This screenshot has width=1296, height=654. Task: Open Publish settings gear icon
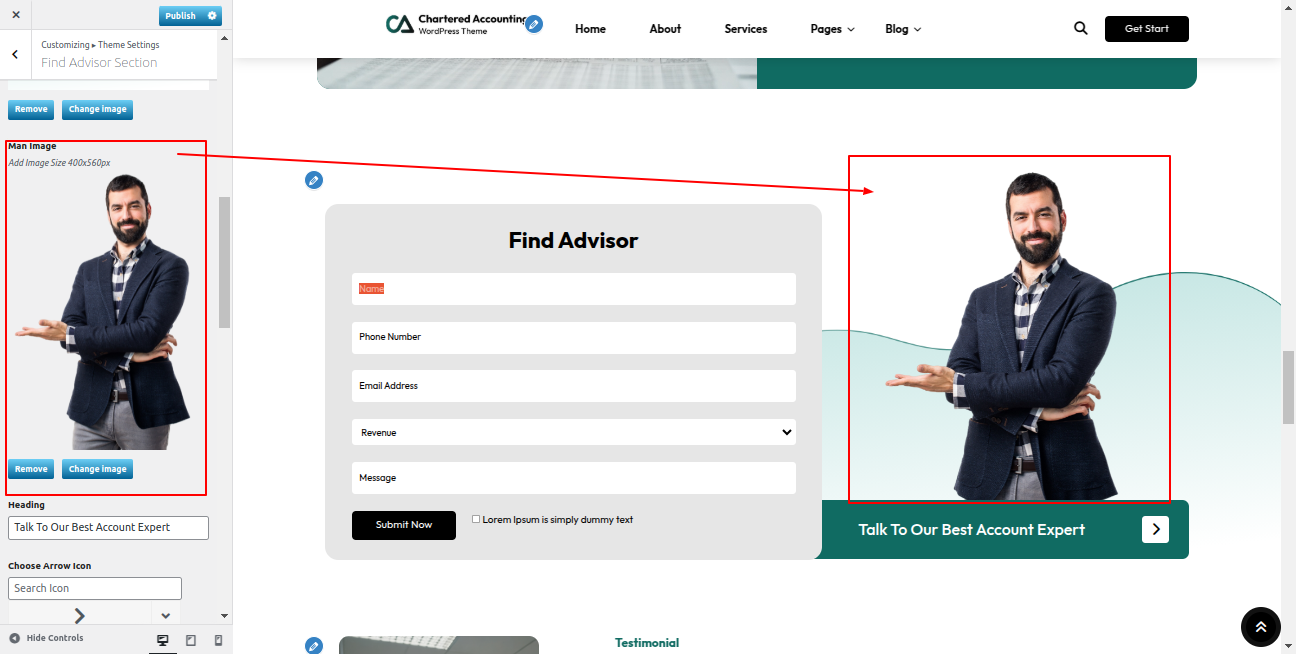point(212,16)
